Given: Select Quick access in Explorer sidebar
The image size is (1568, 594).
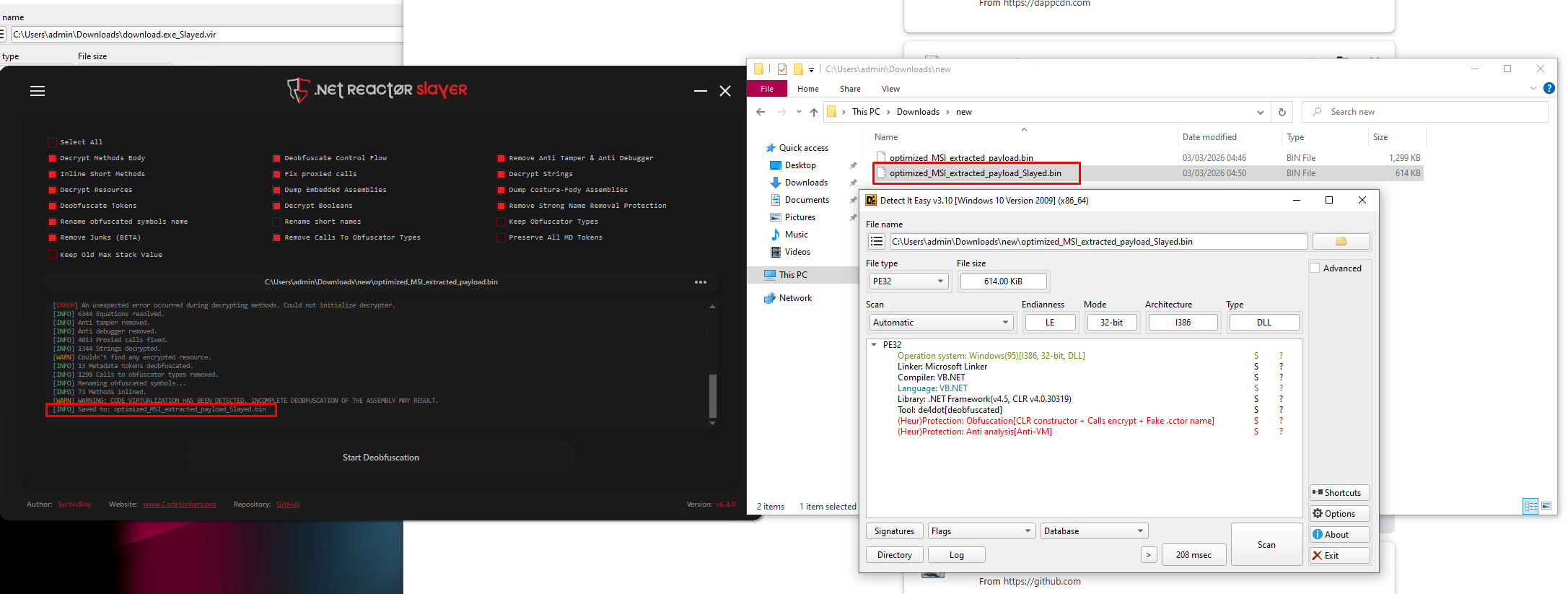Looking at the screenshot, I should pyautogui.click(x=803, y=148).
